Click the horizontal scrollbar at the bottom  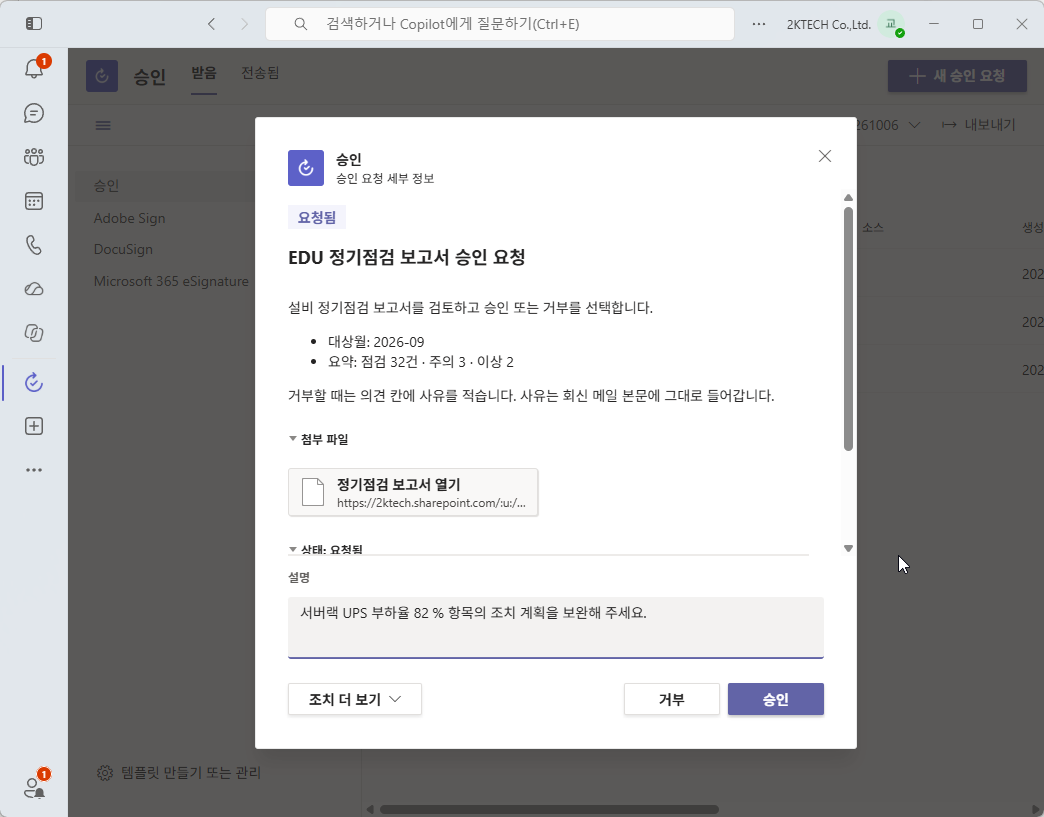coord(549,810)
